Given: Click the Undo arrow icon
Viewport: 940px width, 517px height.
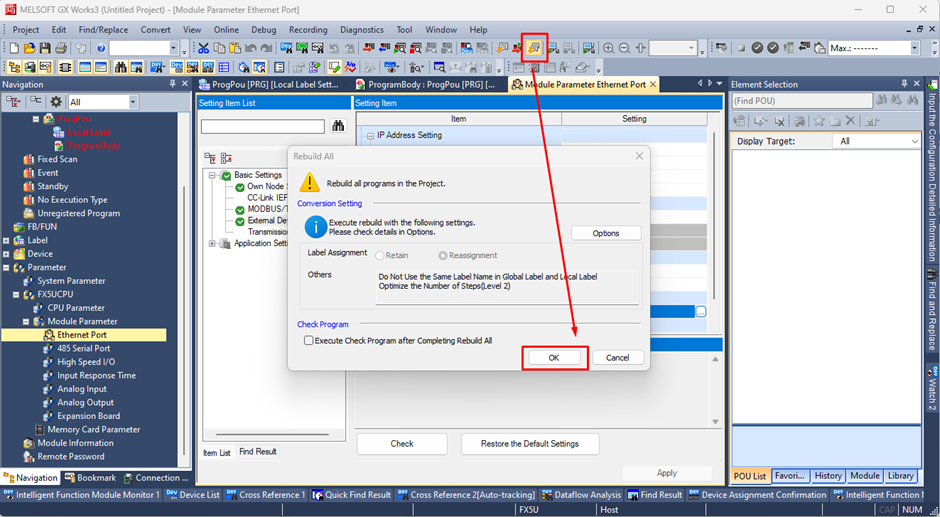Looking at the screenshot, I should pos(251,48).
